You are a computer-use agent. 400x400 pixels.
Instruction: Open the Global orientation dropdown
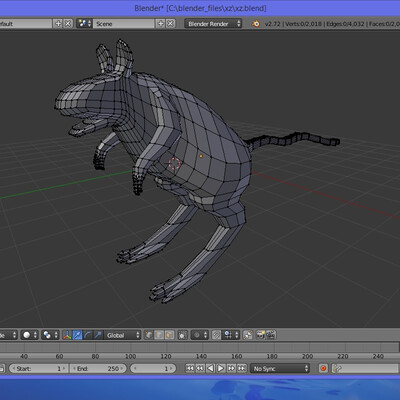click(x=122, y=335)
